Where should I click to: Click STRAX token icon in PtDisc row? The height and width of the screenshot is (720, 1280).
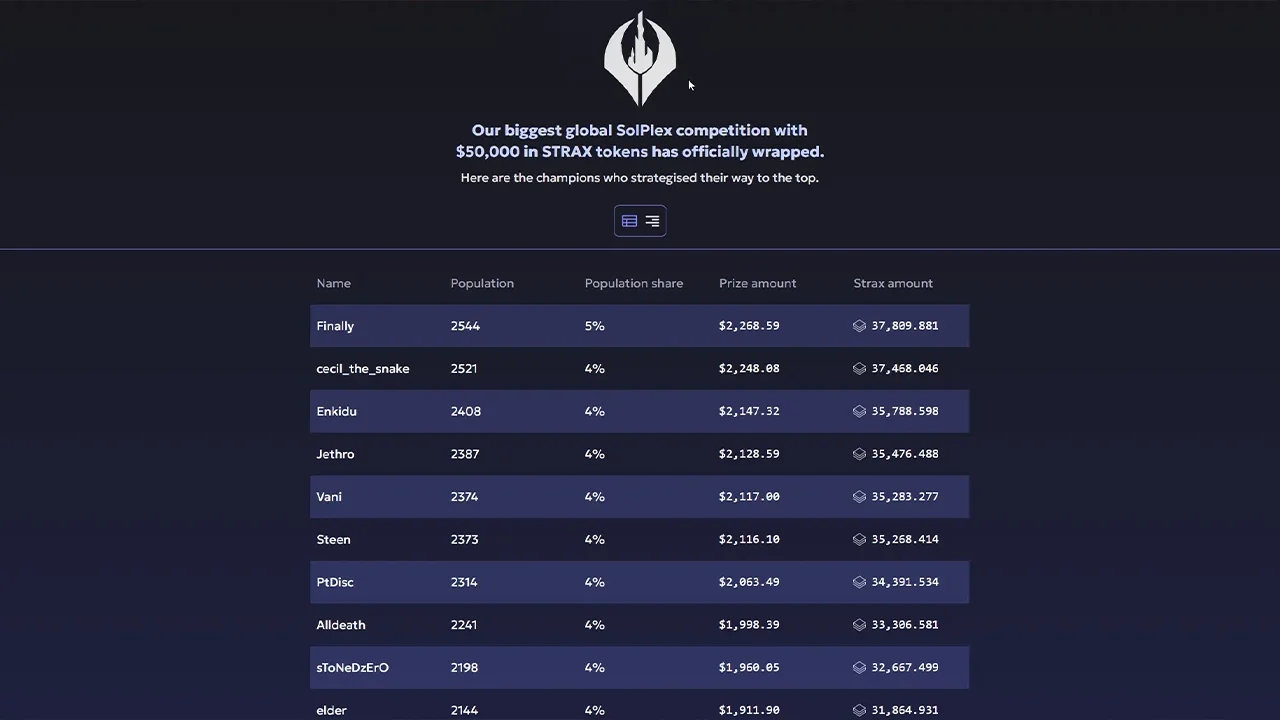(x=859, y=582)
